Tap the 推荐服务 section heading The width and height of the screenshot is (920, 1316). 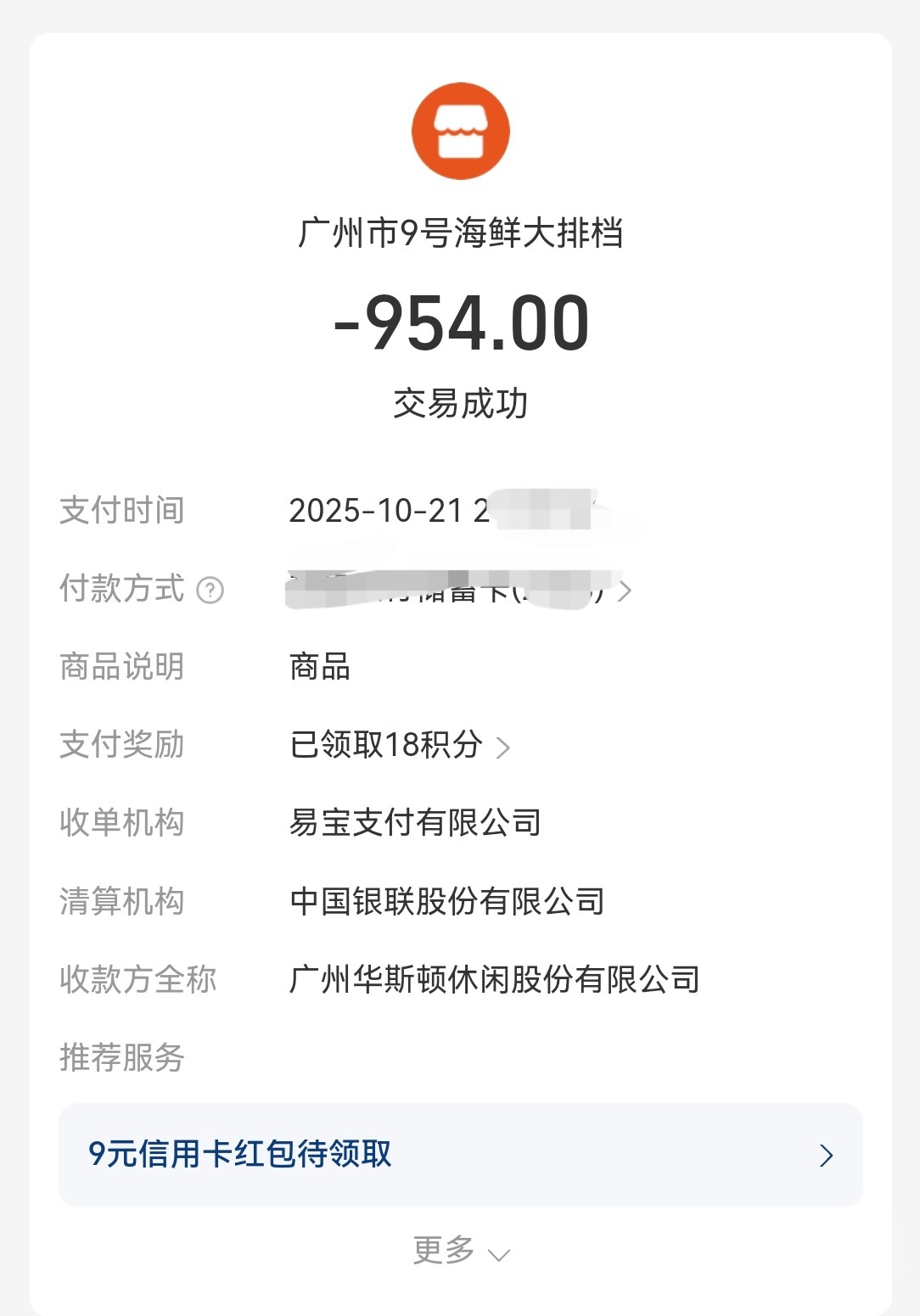click(121, 1057)
